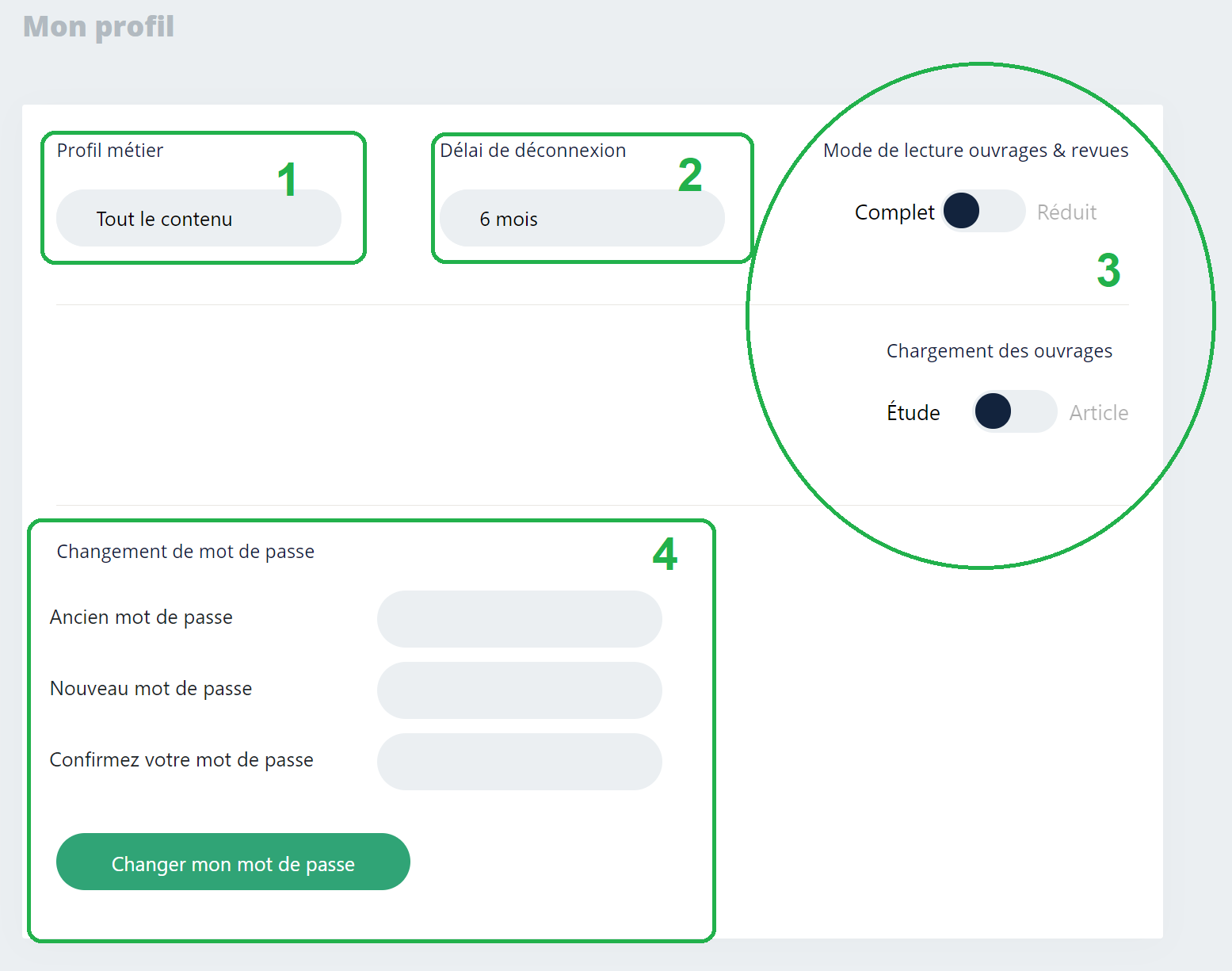Click the "Délai de déconnexion" label
Screen dimensions: 1232x971
tap(532, 150)
